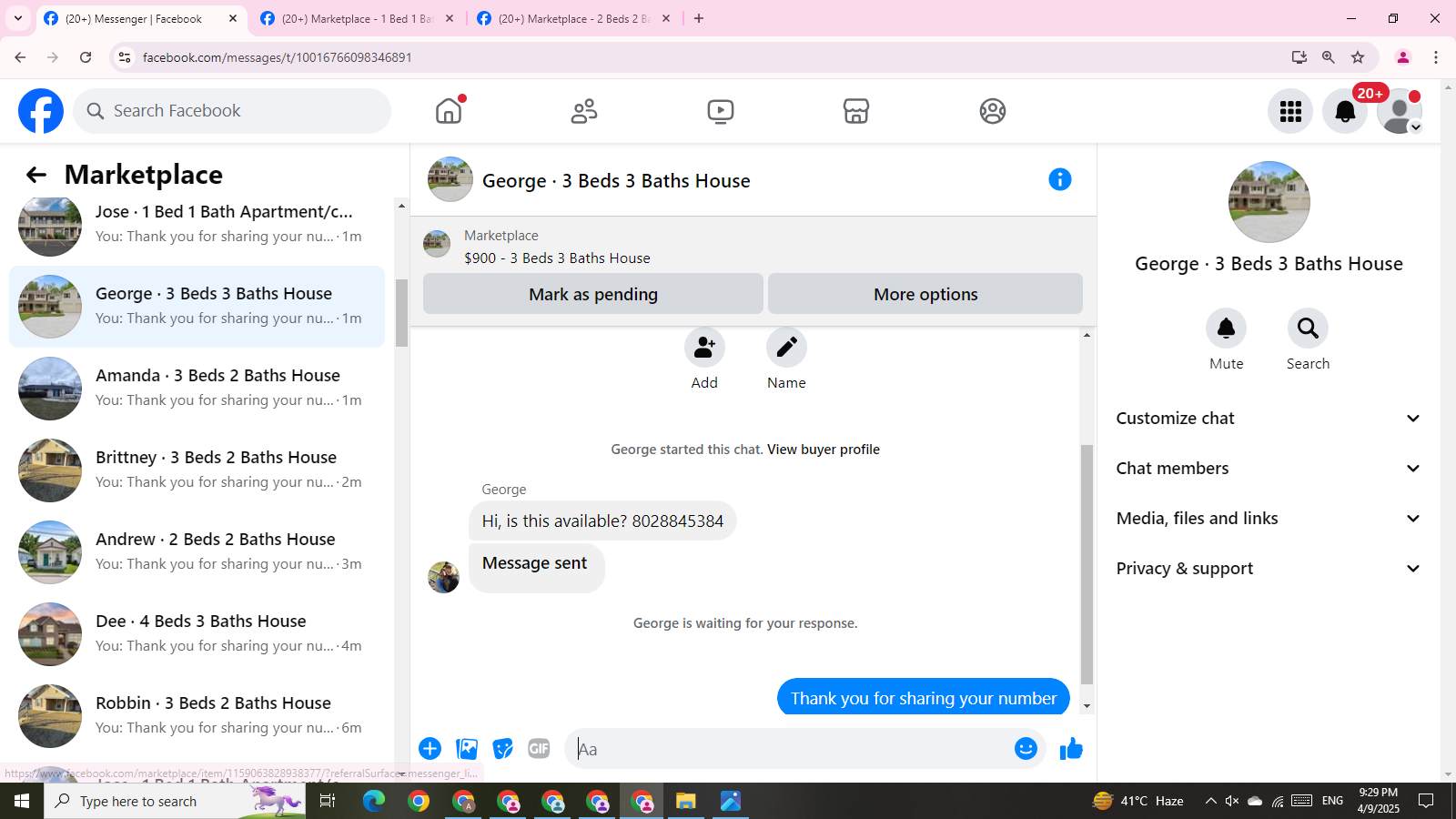The width and height of the screenshot is (1456, 819).
Task: Send a thumbs-up like
Action: point(1071,749)
